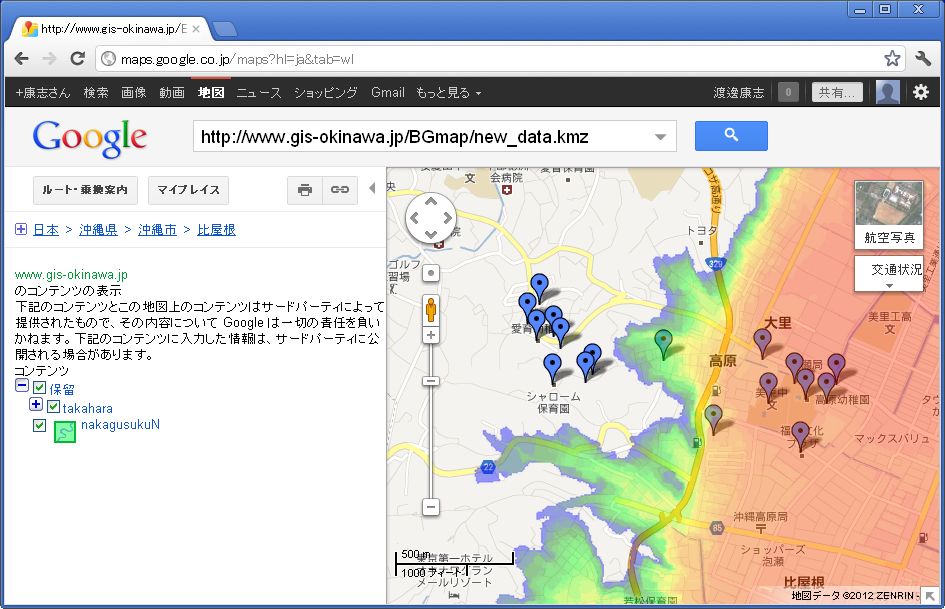Click the 共有 share button
Screen dimensions: 945x609
[x=837, y=92]
